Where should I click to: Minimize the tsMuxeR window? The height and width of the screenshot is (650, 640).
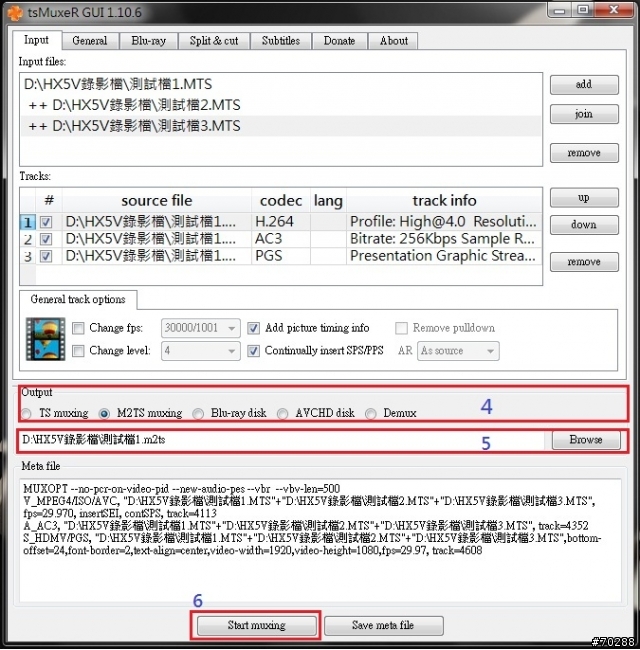coord(560,10)
